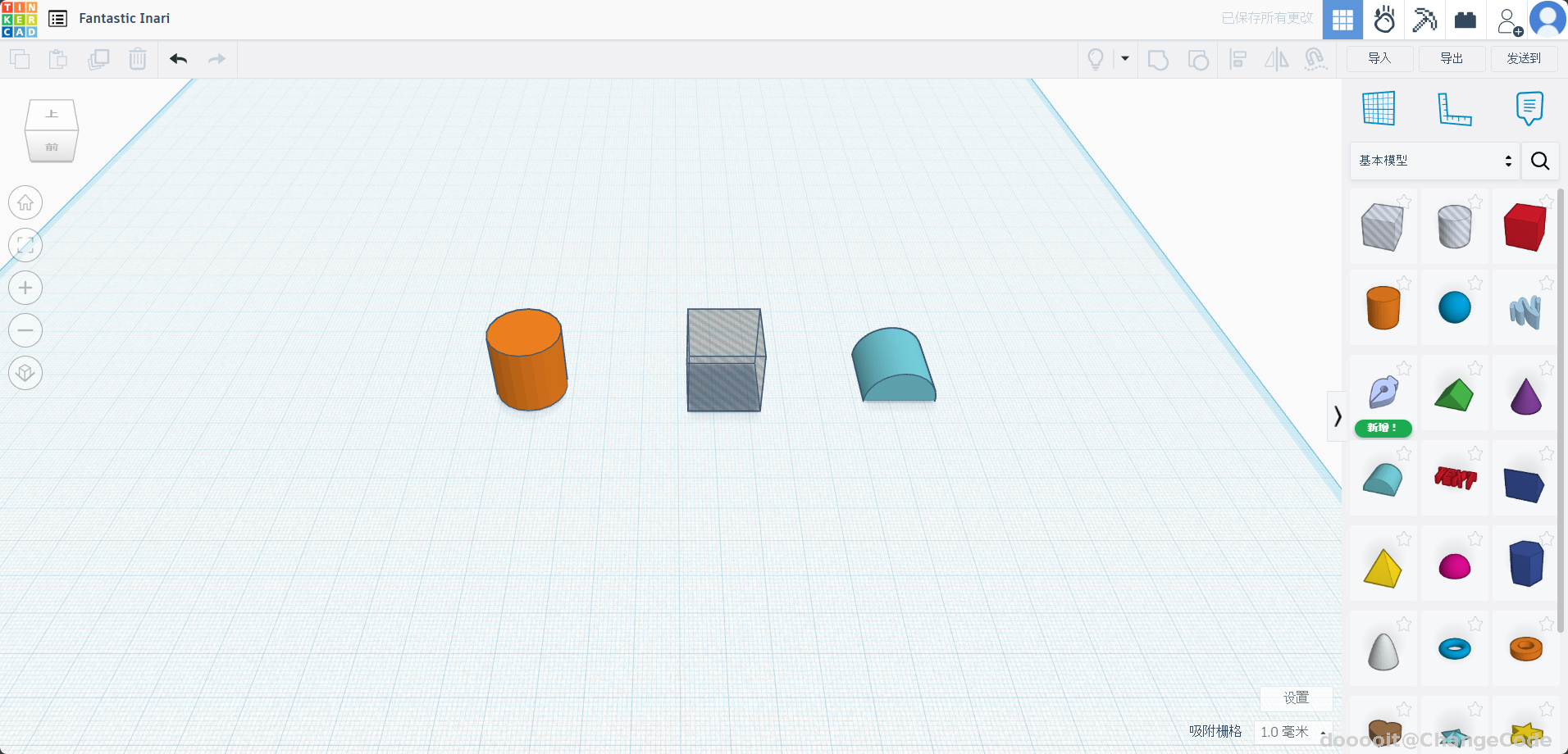Select the workplane tool
1568x754 pixels.
(1379, 108)
